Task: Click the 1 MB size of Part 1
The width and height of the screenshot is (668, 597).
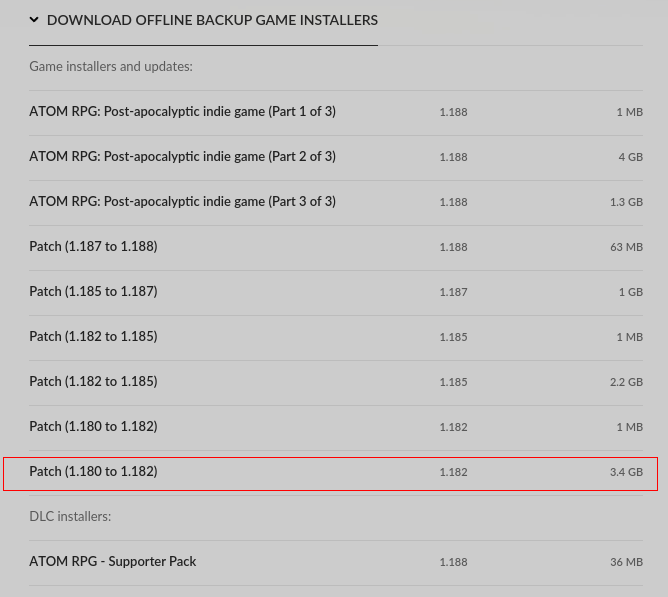Action: (630, 112)
